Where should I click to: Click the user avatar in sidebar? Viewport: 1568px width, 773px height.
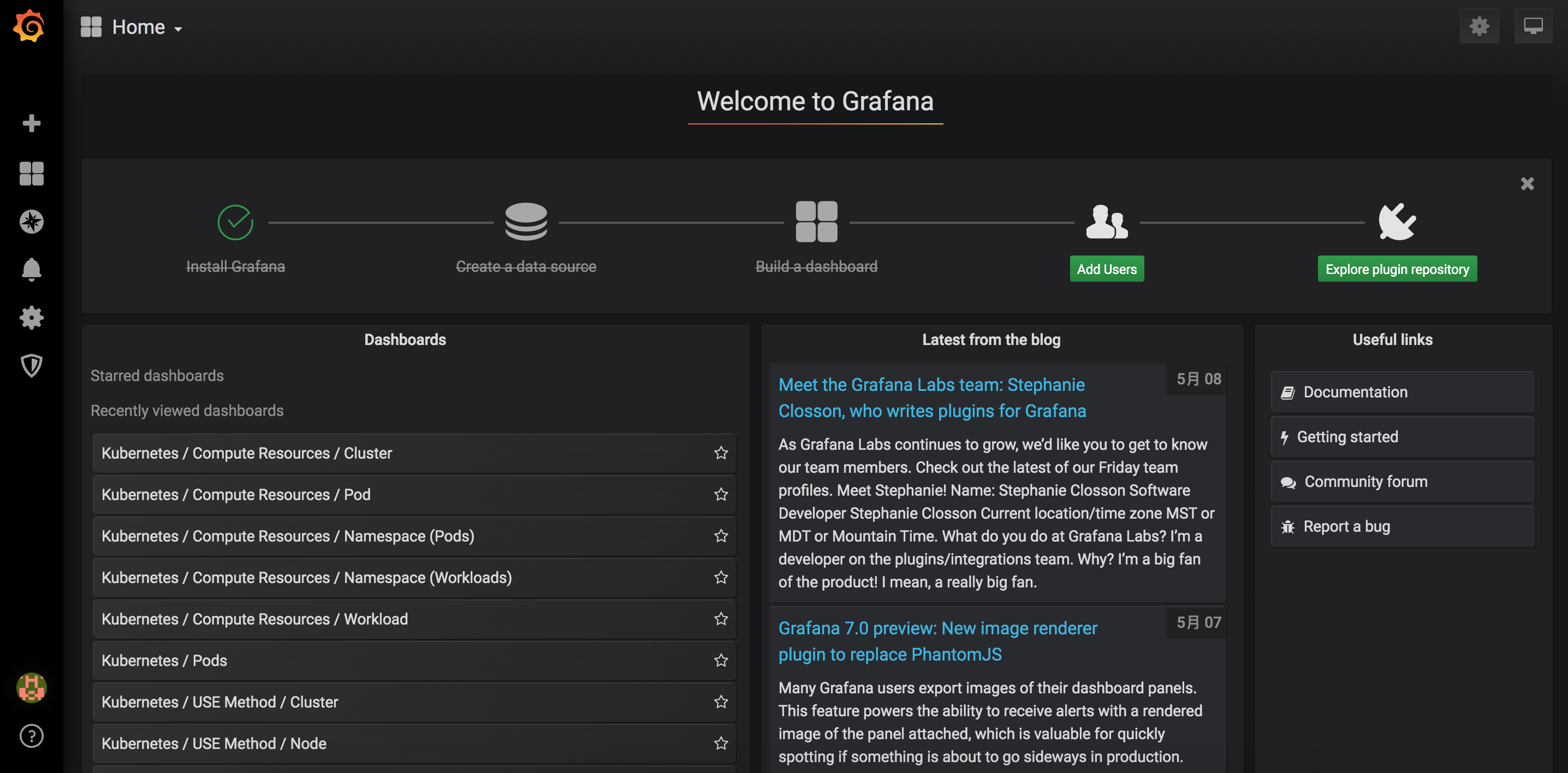tap(31, 688)
